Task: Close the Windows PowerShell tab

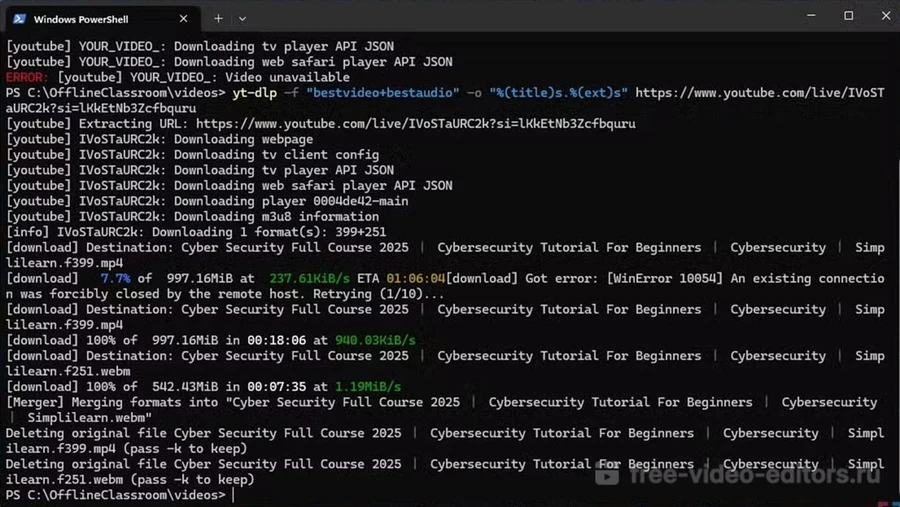Action: pos(184,18)
